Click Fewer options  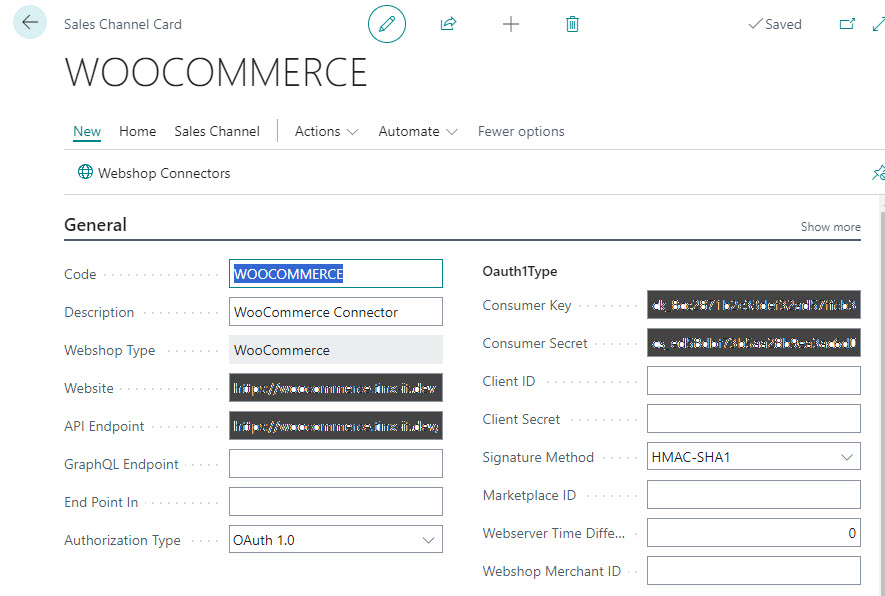tap(521, 132)
